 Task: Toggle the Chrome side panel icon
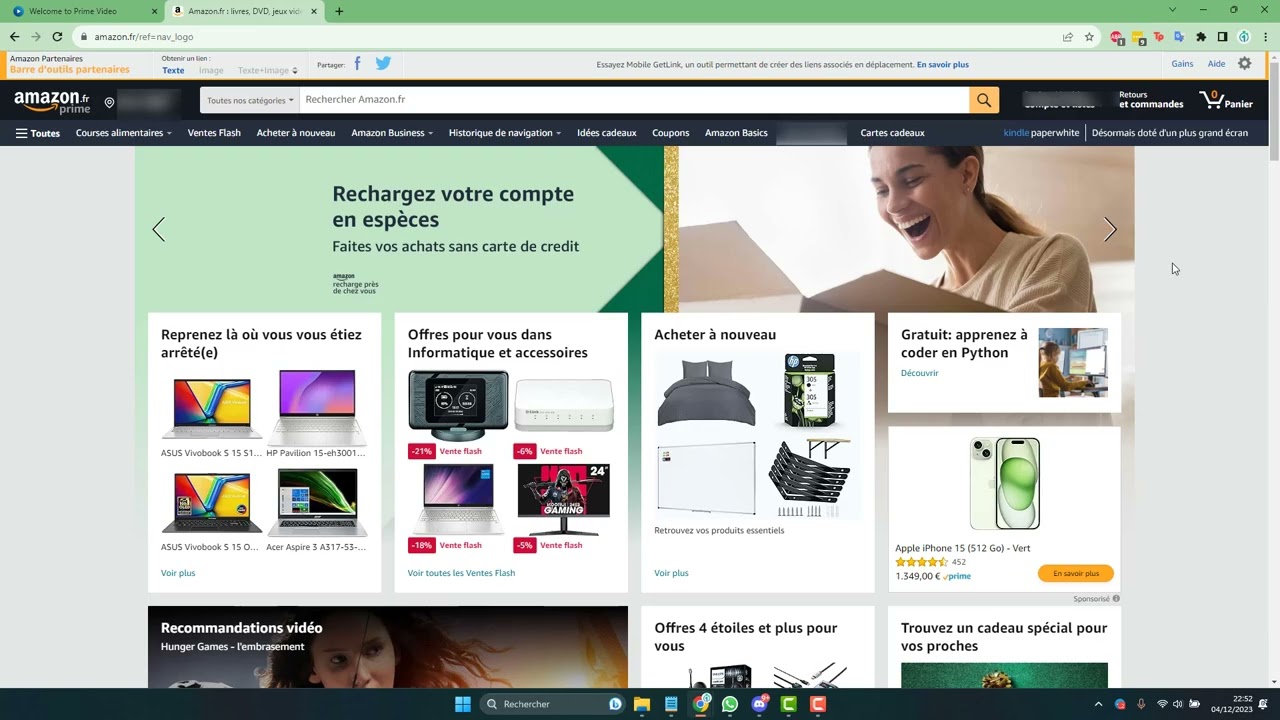pyautogui.click(x=1222, y=37)
